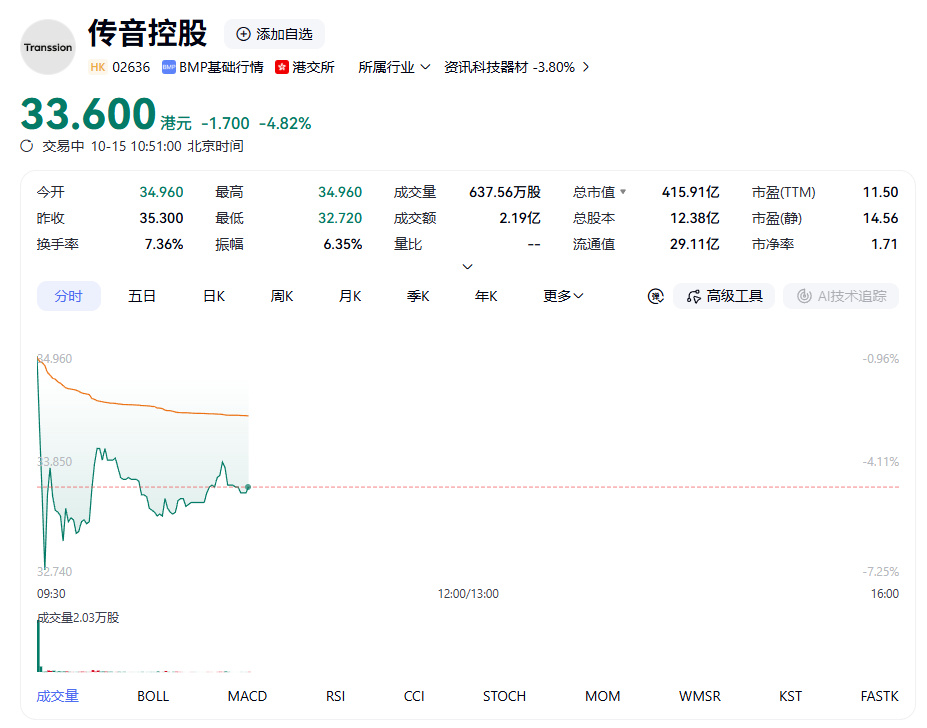
Task: Select the CCI indicator
Action: (x=414, y=696)
